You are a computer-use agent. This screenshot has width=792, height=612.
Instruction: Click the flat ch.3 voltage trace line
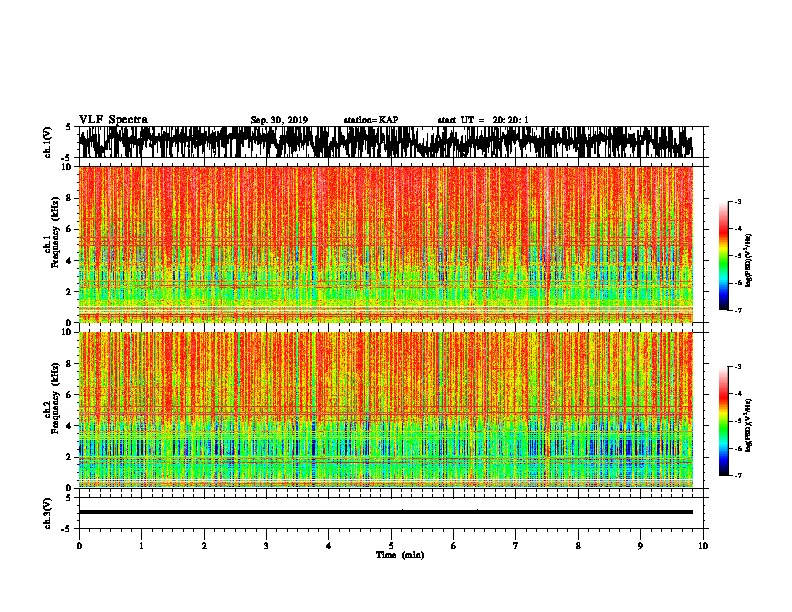[385, 512]
